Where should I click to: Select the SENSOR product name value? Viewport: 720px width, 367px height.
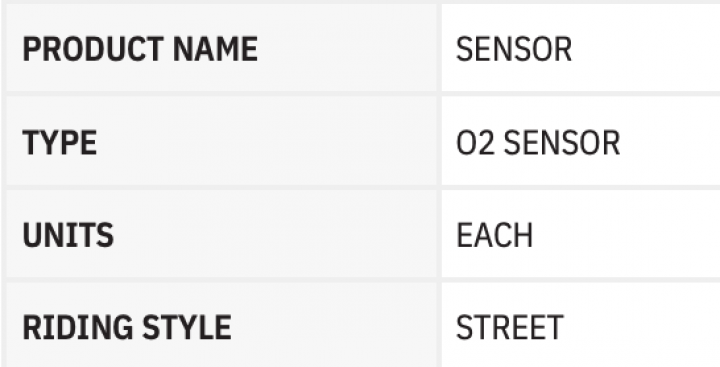point(513,49)
